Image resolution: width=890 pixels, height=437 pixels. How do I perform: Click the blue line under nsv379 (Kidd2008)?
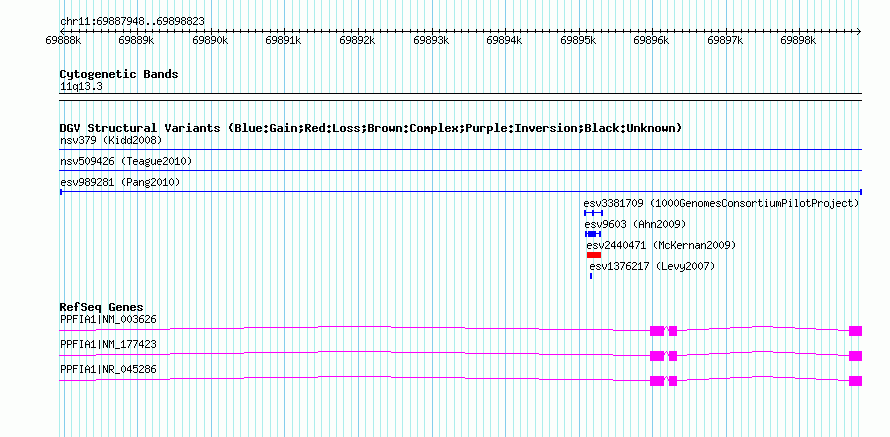point(461,149)
